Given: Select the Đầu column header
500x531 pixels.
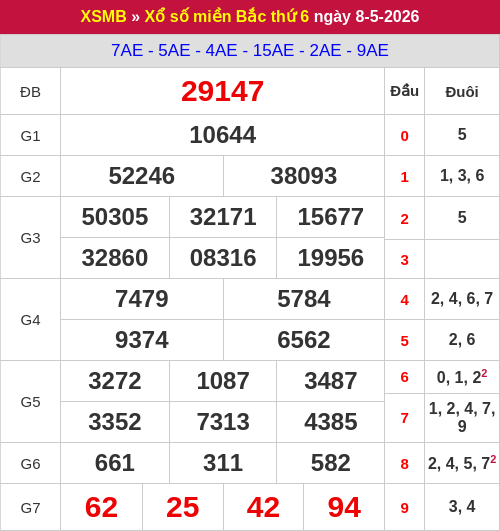Looking at the screenshot, I should click(x=404, y=91).
